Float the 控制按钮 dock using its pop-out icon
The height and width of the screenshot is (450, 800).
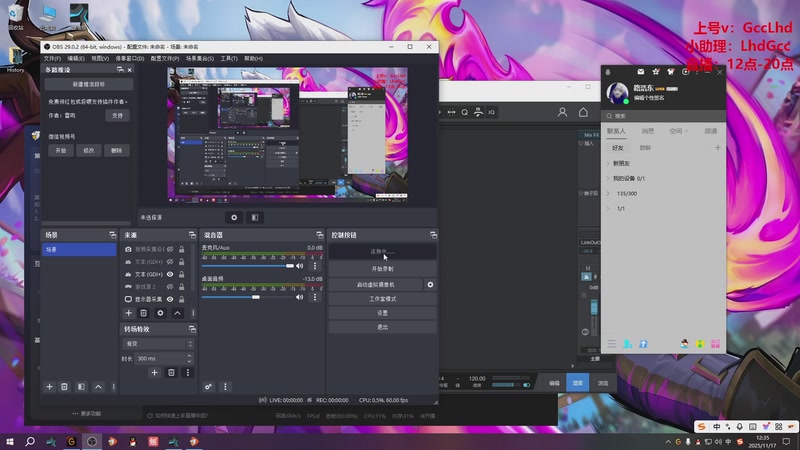[433, 235]
